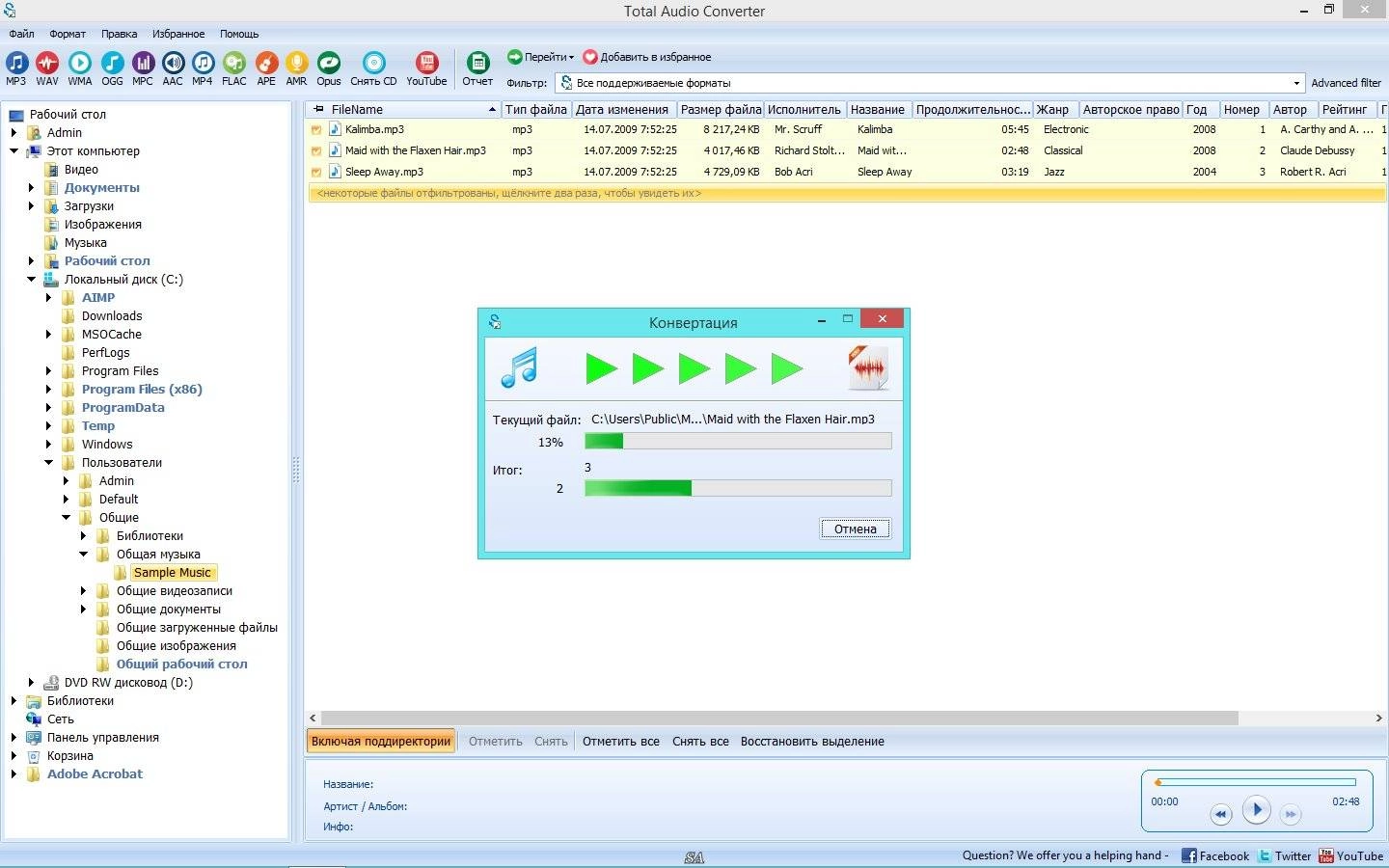Seek in the preview player track bar
The width and height of the screenshot is (1389, 868).
[1256, 782]
